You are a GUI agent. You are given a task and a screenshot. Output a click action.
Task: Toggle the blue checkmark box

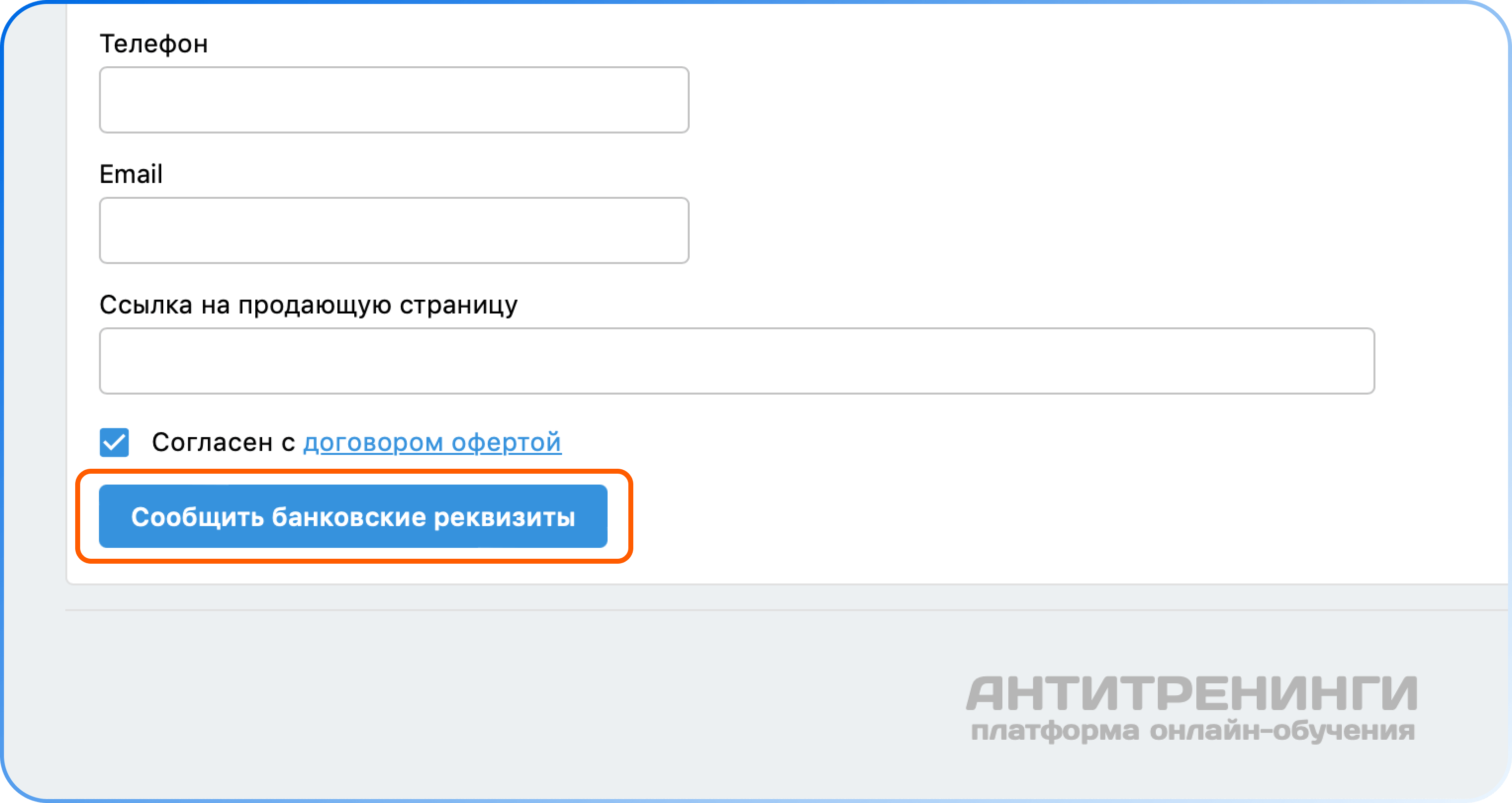click(114, 442)
